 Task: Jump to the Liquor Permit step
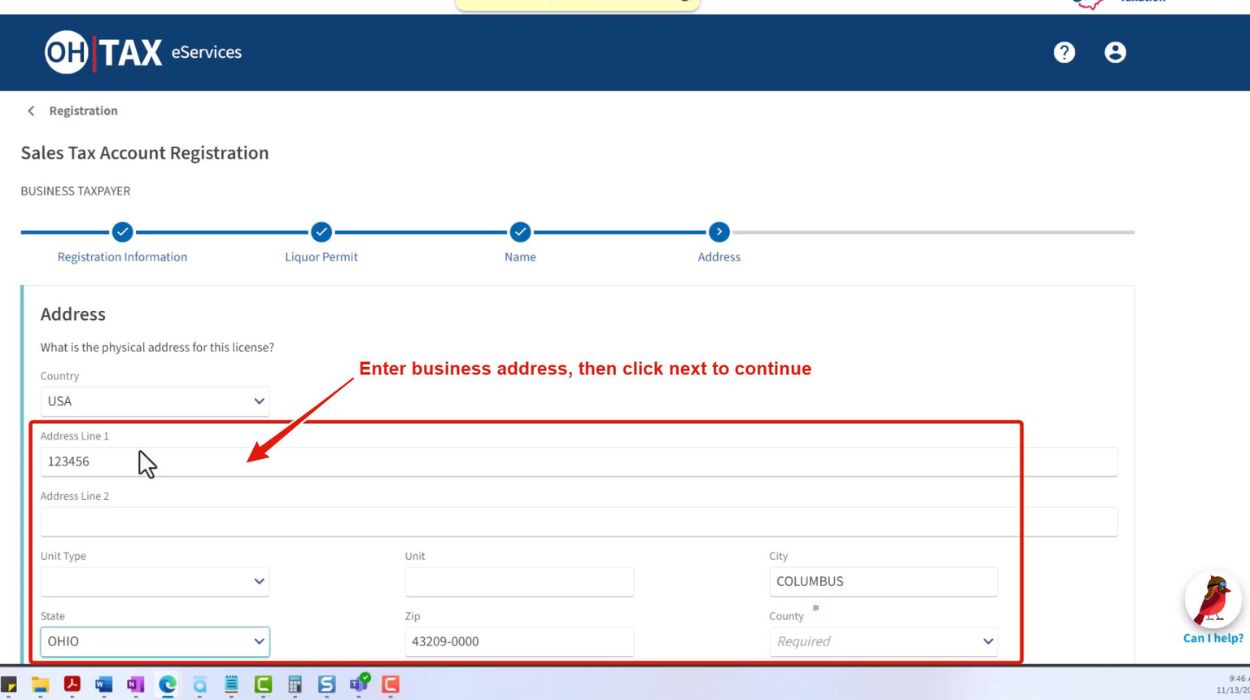pyautogui.click(x=321, y=232)
